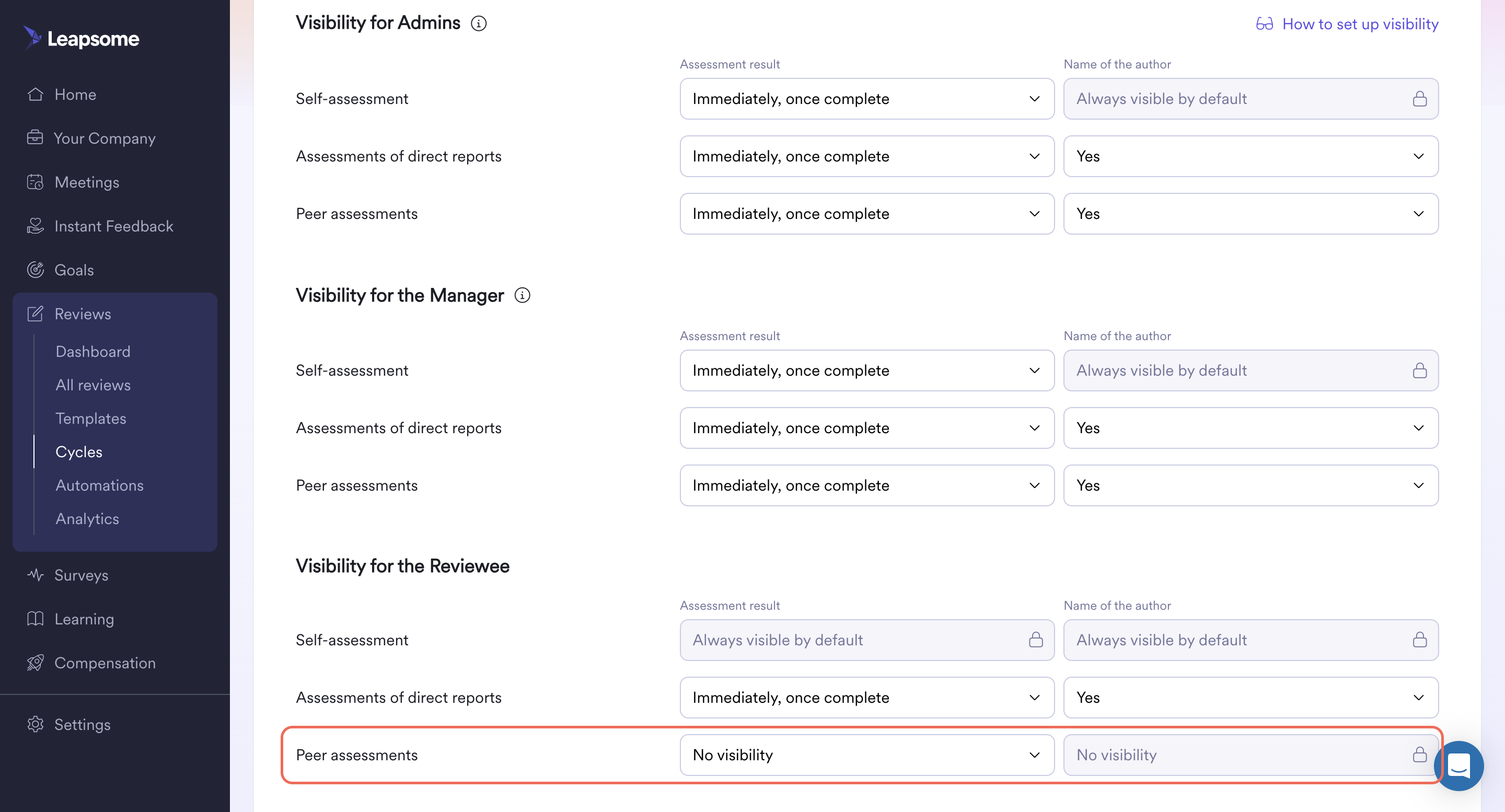Click the Compensation rocket icon
1505x812 pixels.
click(35, 663)
